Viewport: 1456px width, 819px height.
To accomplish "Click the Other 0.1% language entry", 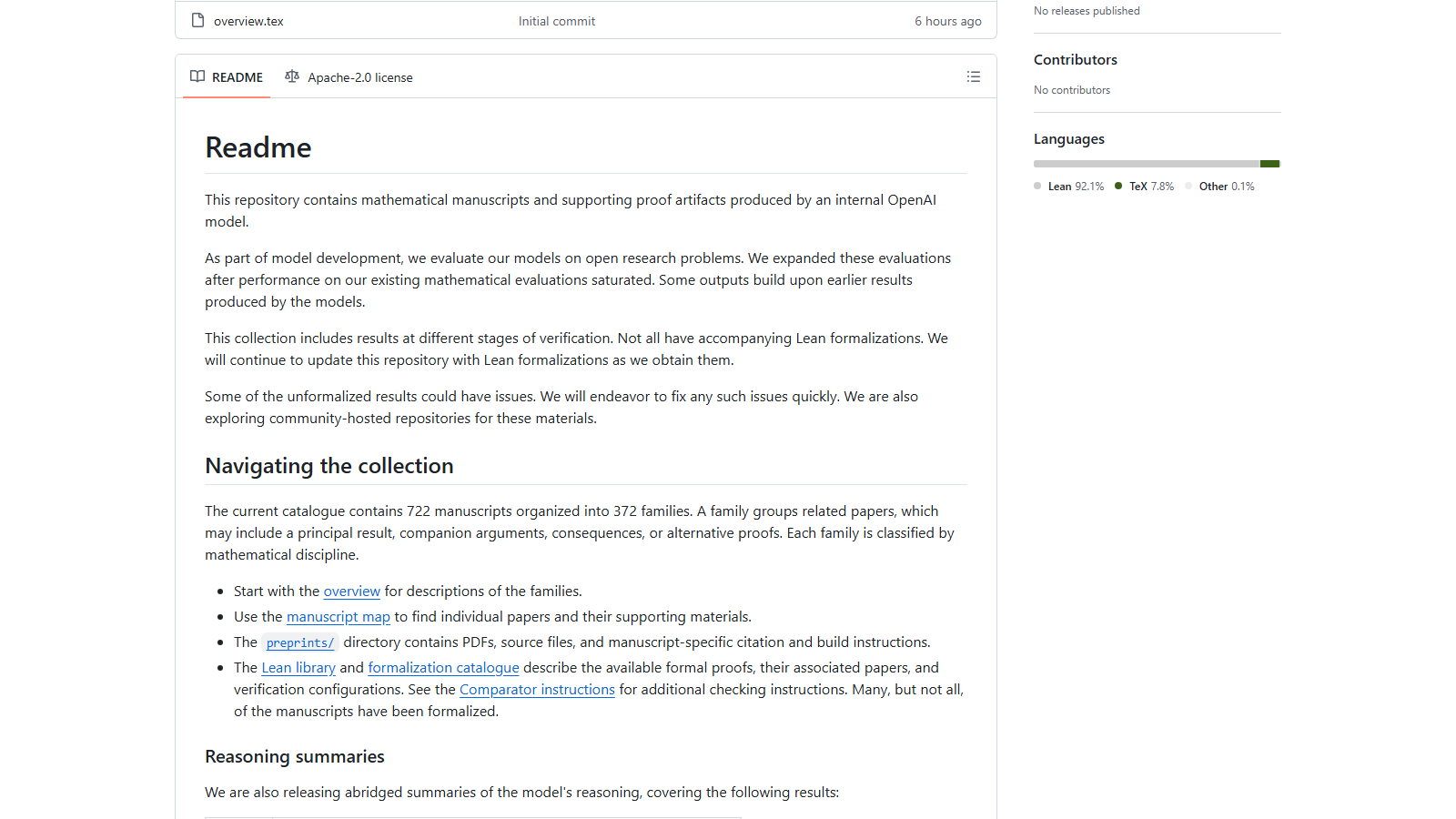I will (1220, 187).
